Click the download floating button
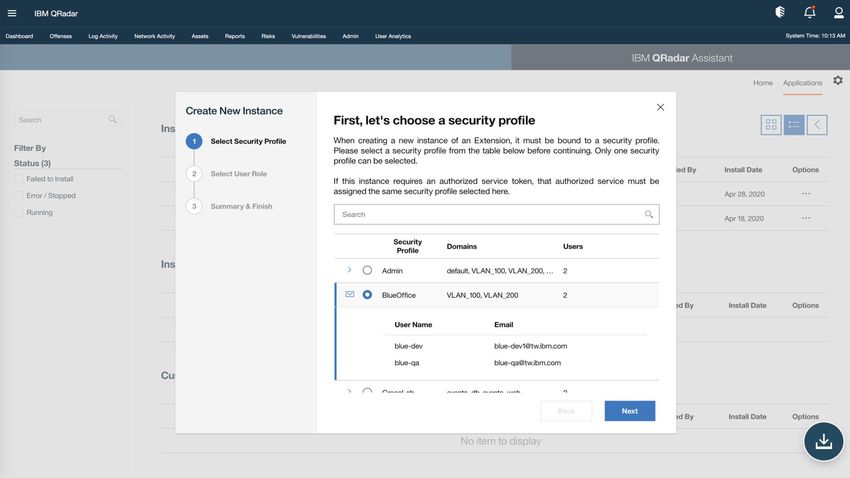Viewport: 850px width, 478px height. coord(823,441)
